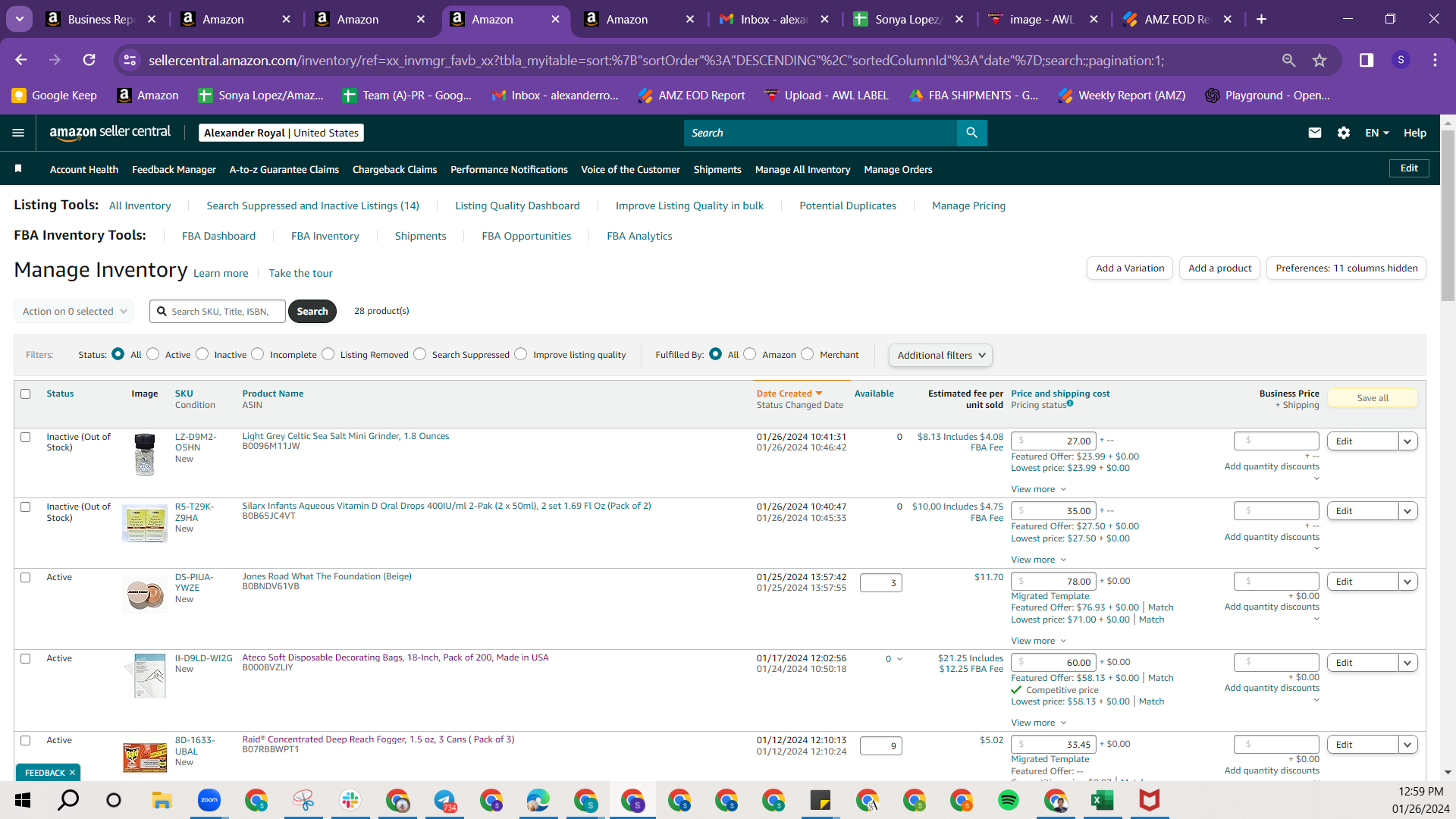Open Take the tour link
Viewport: 1456px width, 819px height.
click(x=300, y=273)
